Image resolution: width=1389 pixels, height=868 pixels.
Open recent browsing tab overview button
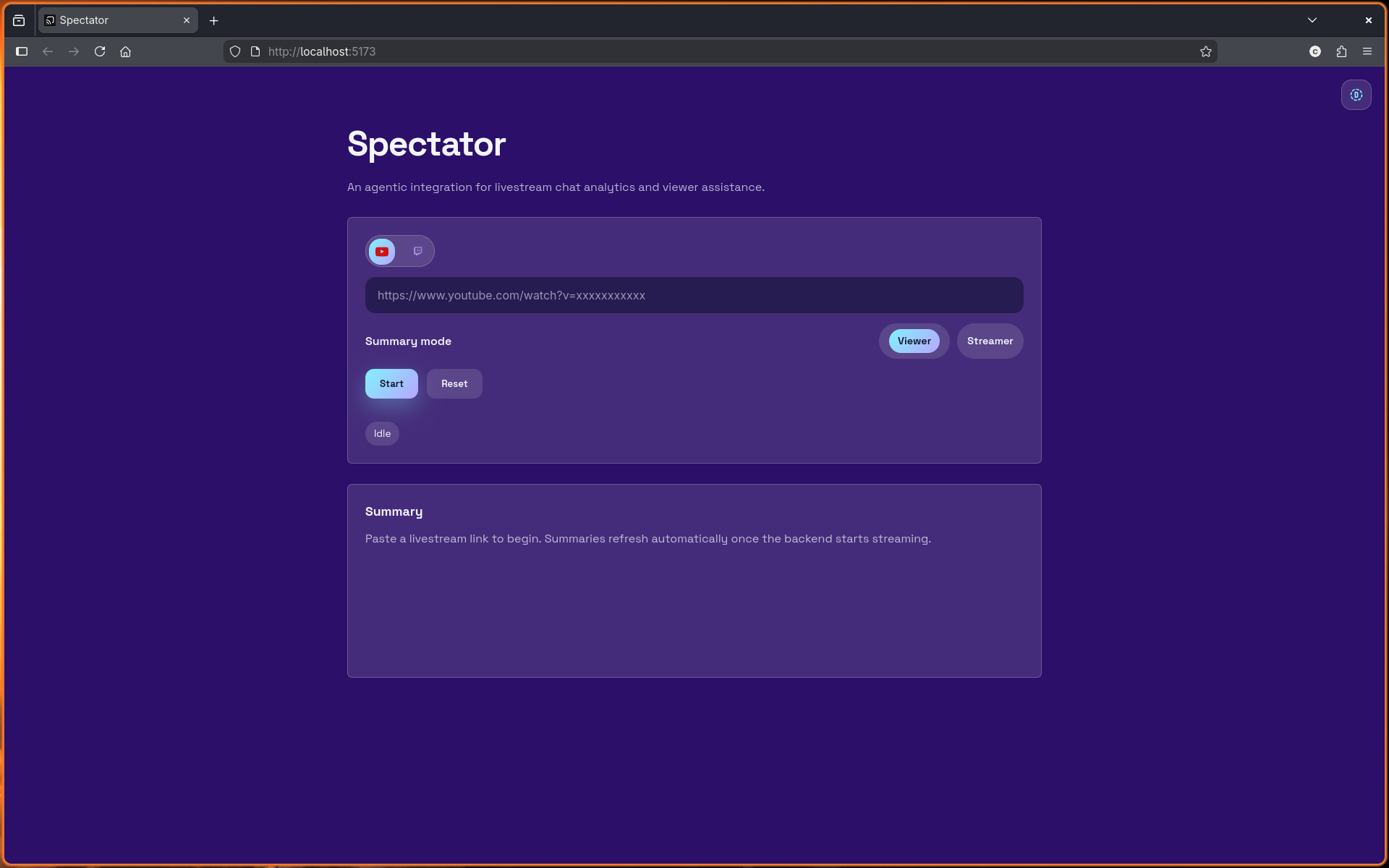click(x=19, y=20)
